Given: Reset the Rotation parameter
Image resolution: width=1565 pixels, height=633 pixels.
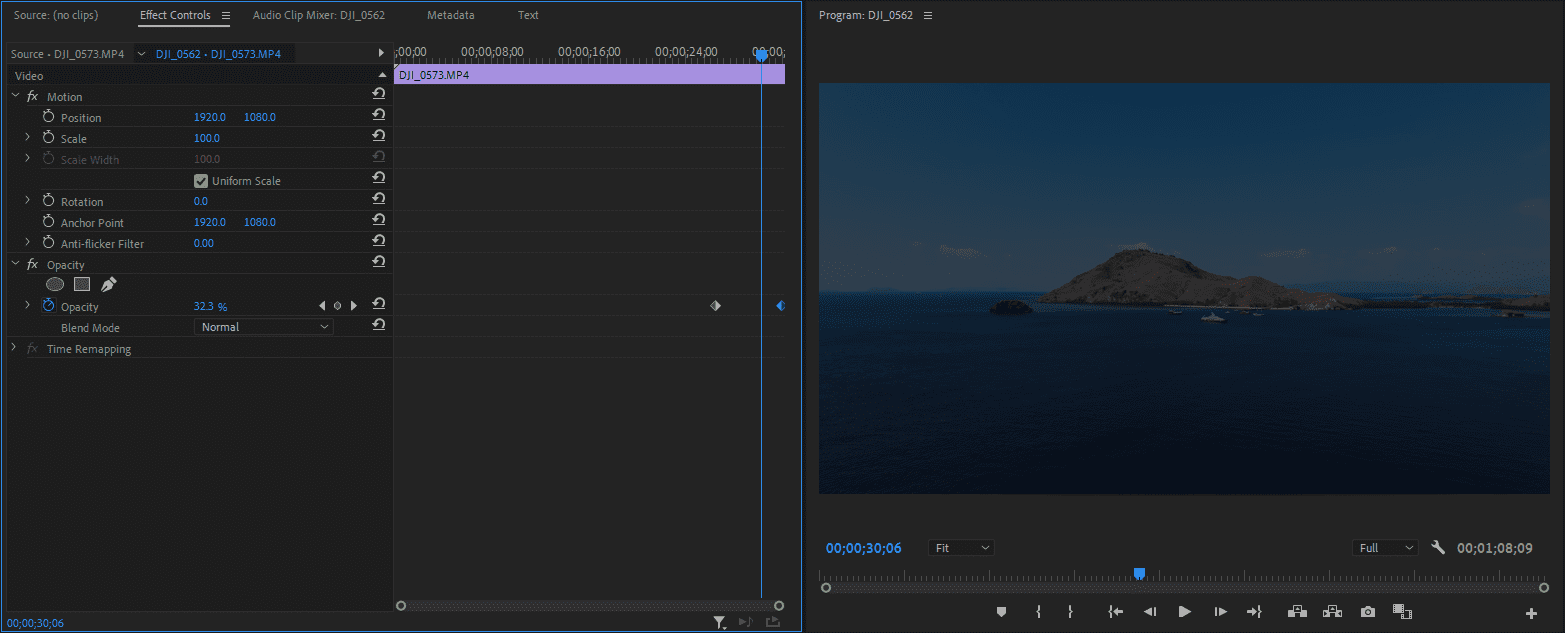Looking at the screenshot, I should tap(378, 198).
